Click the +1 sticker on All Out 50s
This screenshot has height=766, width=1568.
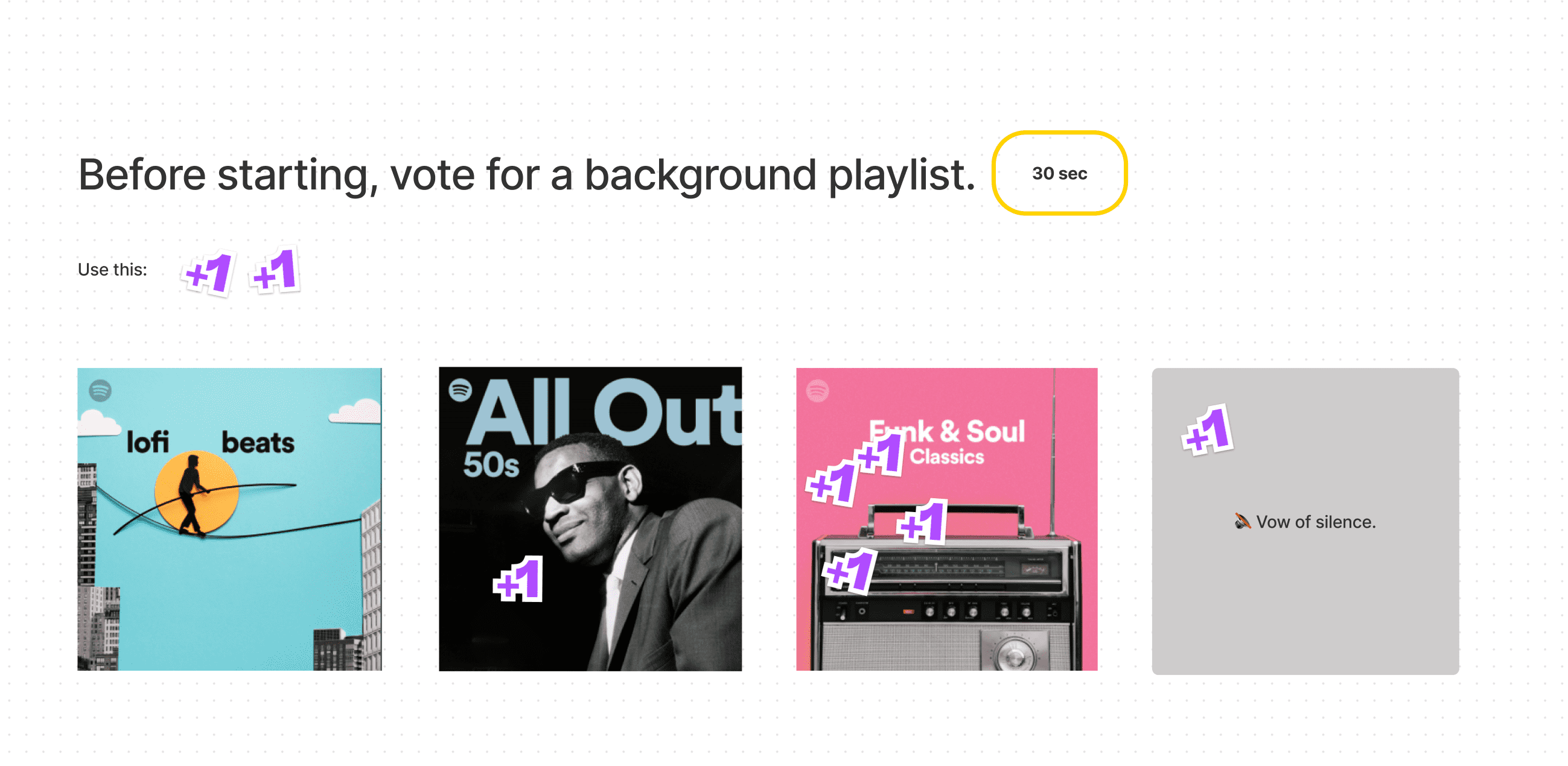tap(518, 579)
